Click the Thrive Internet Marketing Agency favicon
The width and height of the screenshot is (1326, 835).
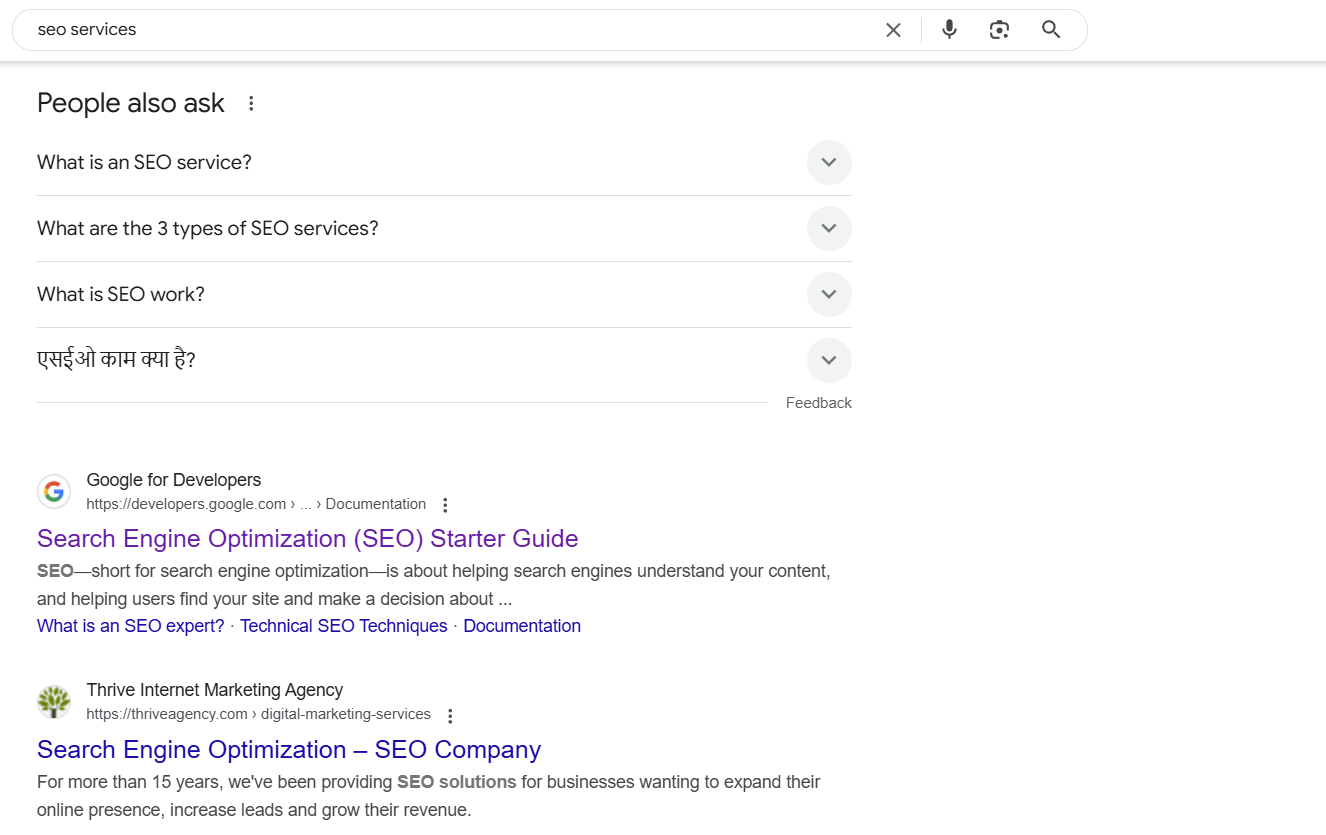click(x=54, y=702)
